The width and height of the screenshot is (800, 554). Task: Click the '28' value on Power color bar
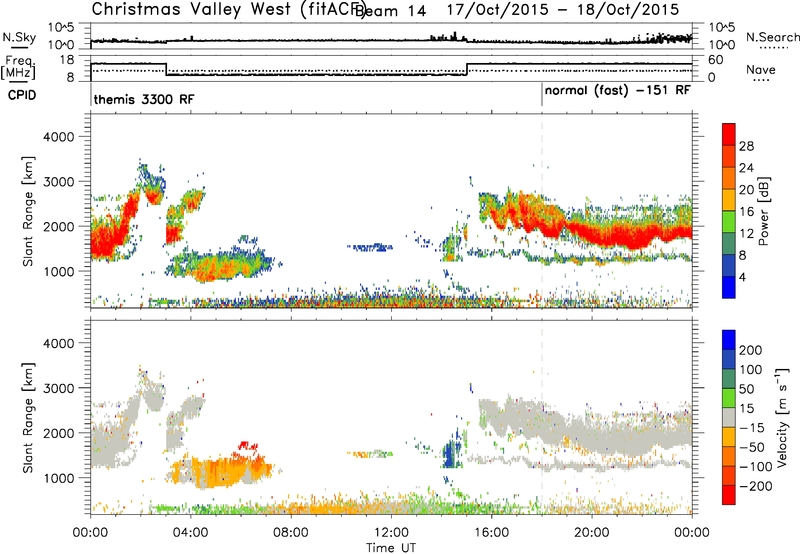coord(746,146)
